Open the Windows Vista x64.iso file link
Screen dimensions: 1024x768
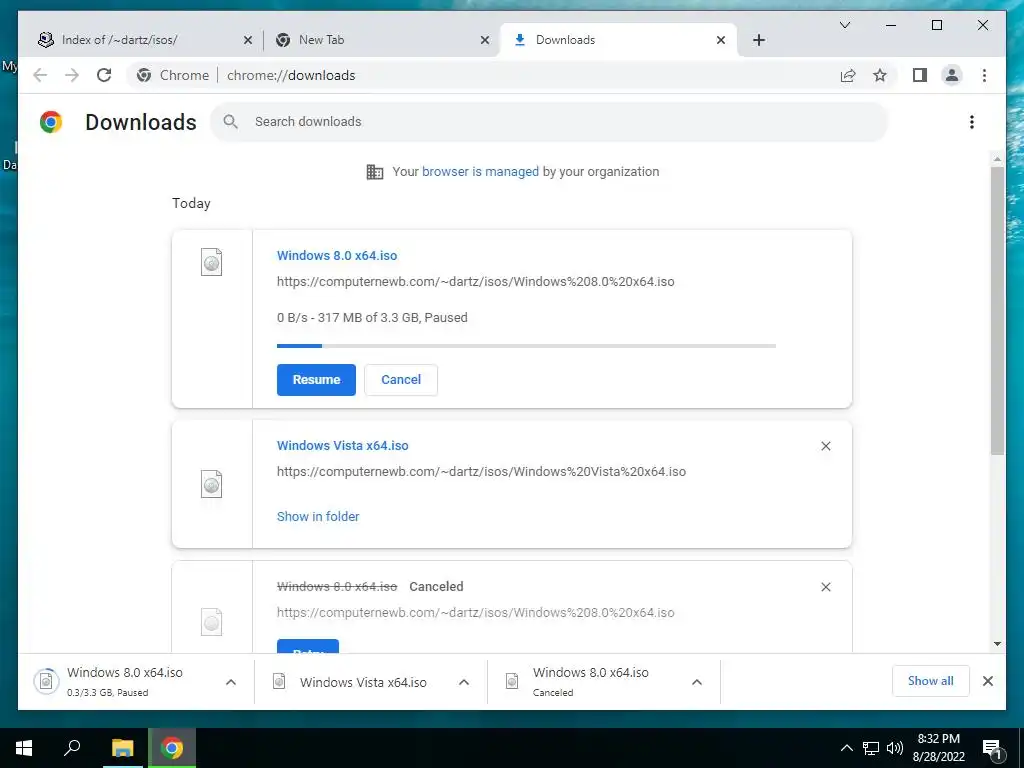[343, 445]
